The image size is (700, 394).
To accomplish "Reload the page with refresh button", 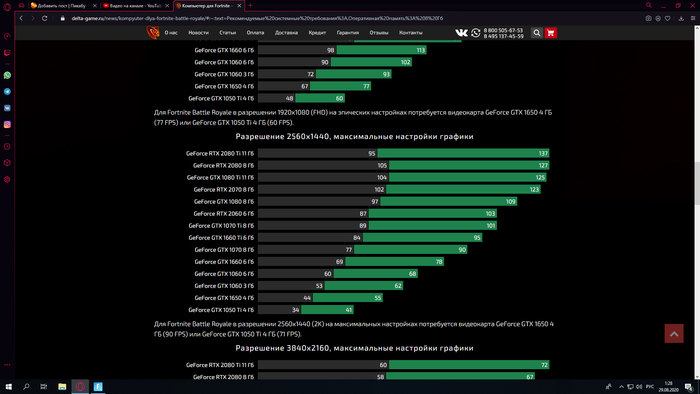I will [45, 18].
